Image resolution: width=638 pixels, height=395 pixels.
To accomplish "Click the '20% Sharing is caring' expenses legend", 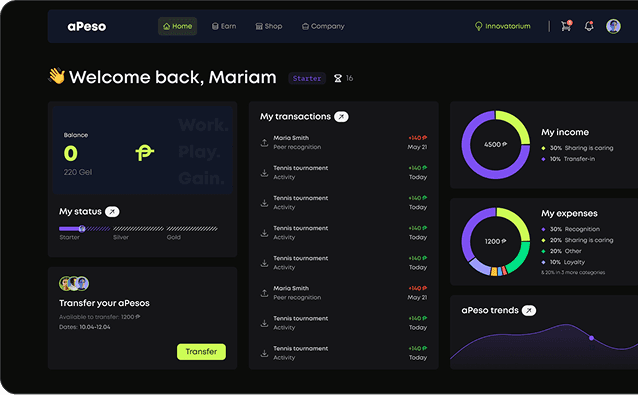I will (577, 240).
